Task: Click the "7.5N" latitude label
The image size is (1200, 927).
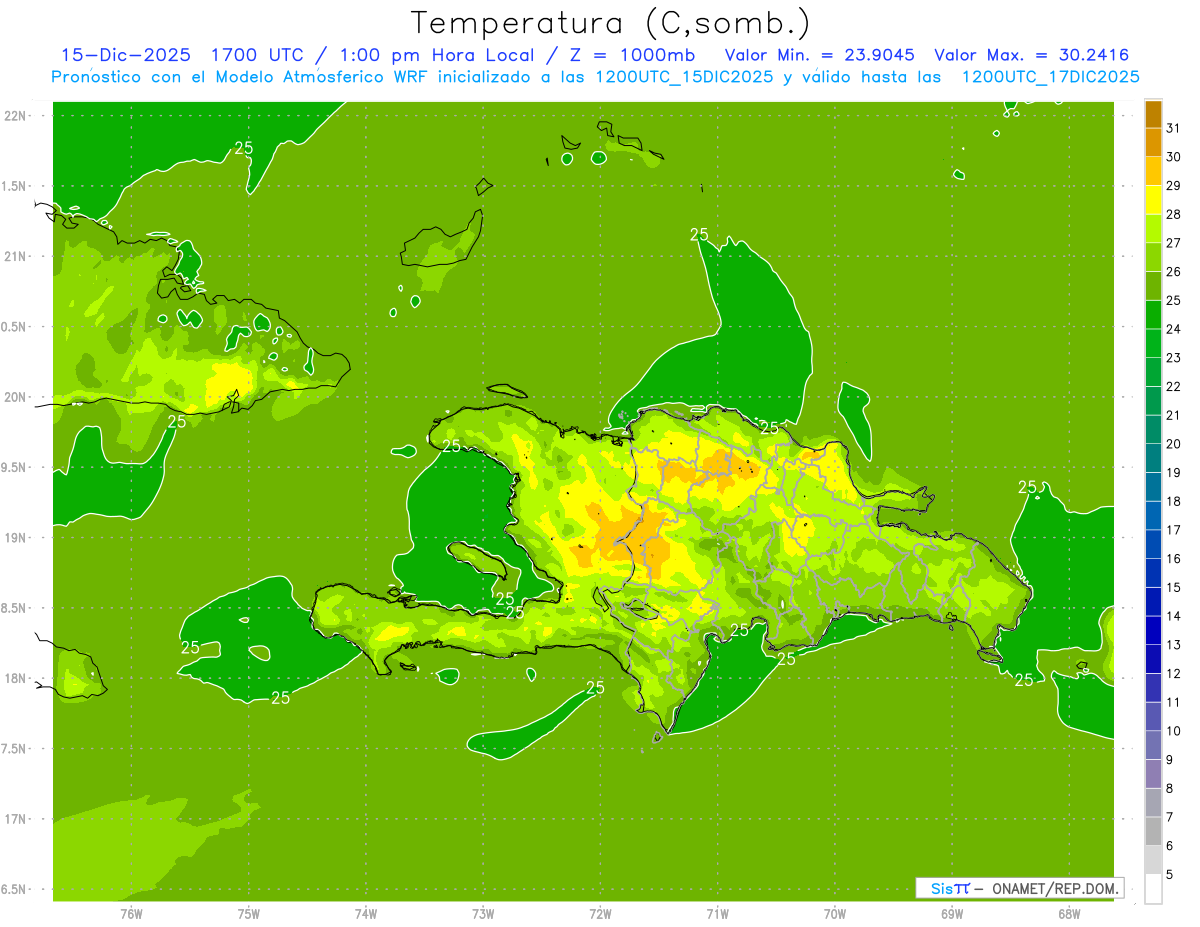Action: point(15,749)
